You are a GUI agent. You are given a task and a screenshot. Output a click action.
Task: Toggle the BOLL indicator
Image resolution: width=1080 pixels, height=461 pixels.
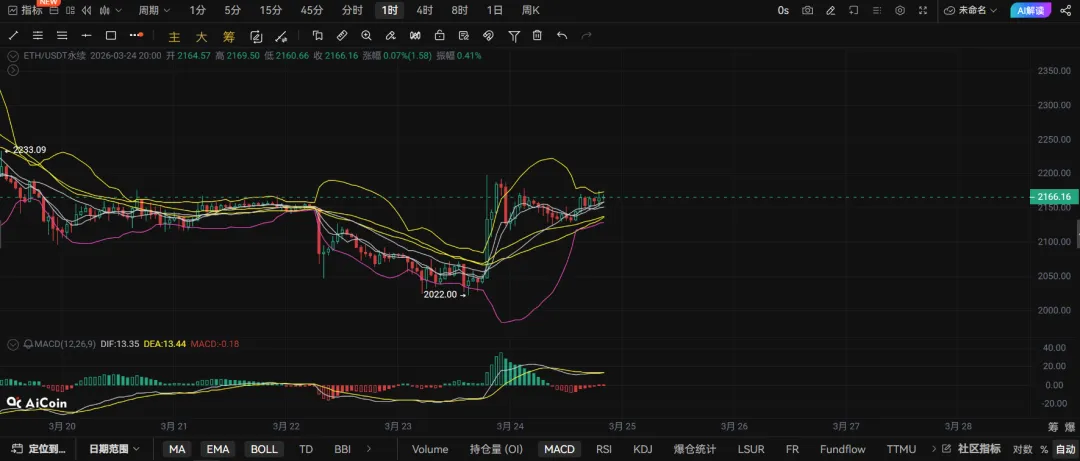click(x=264, y=449)
